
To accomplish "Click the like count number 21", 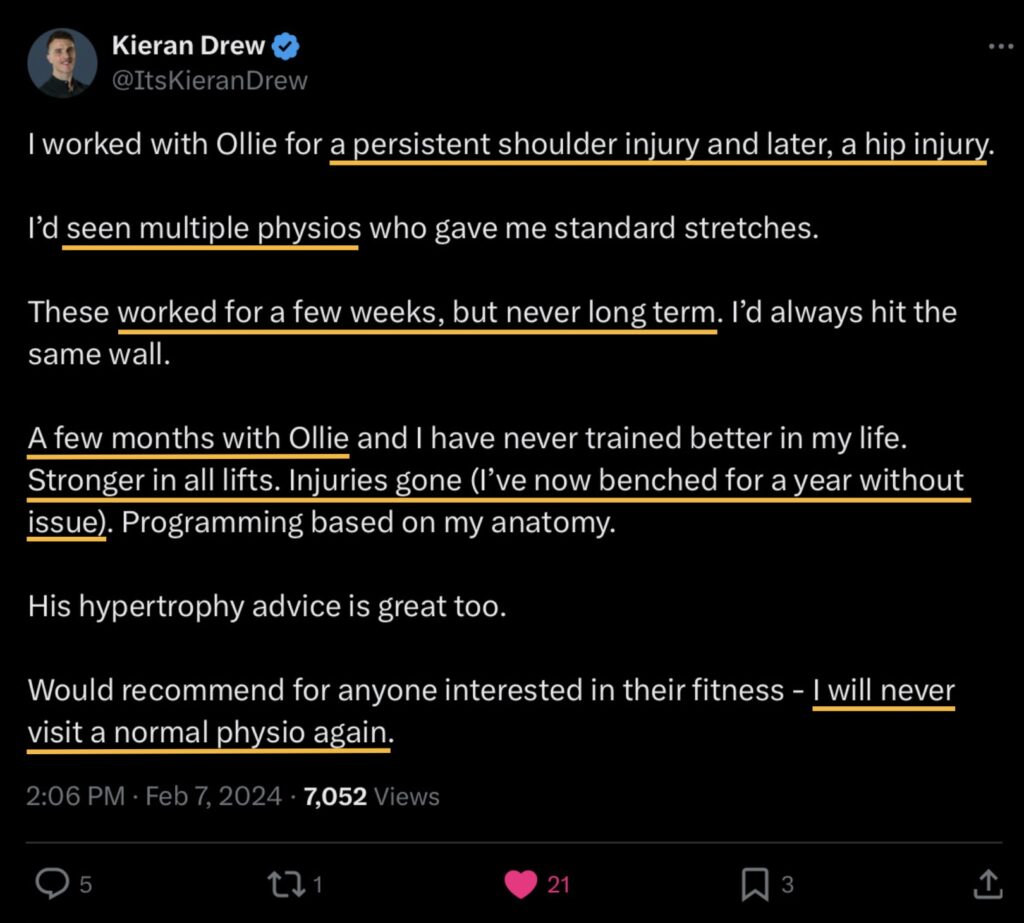I will click(x=558, y=884).
